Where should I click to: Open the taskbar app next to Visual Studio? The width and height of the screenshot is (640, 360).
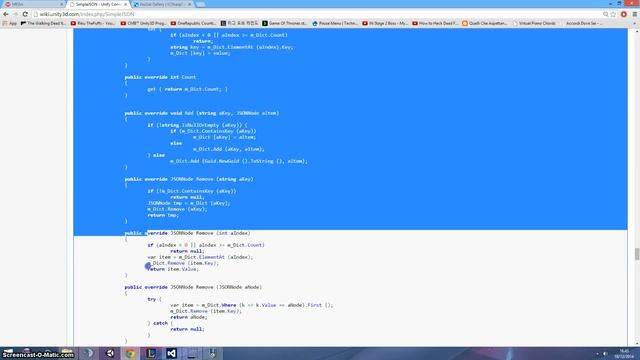192,353
